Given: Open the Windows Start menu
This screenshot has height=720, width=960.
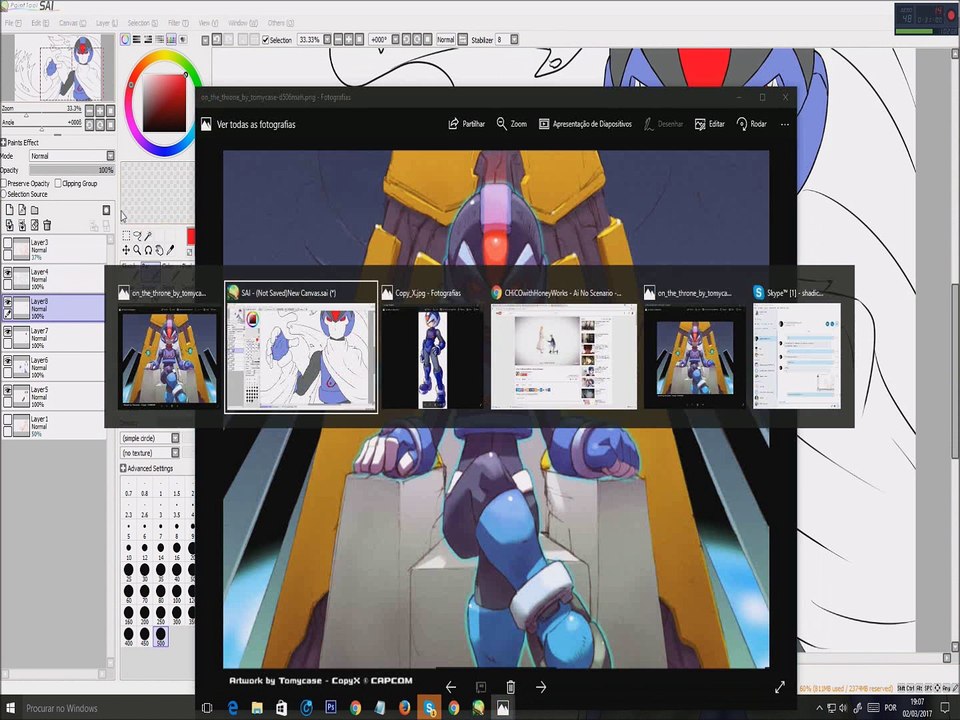Looking at the screenshot, I should coord(10,707).
